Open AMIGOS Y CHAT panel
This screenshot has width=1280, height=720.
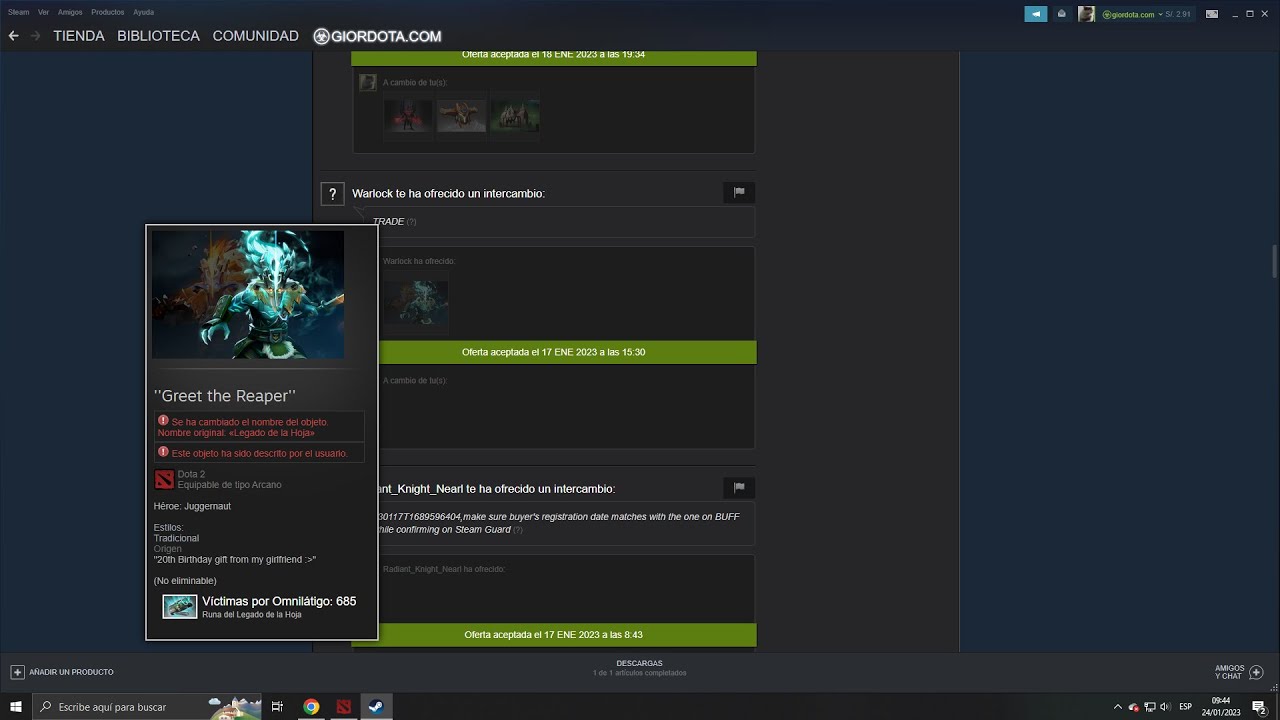tap(1229, 672)
